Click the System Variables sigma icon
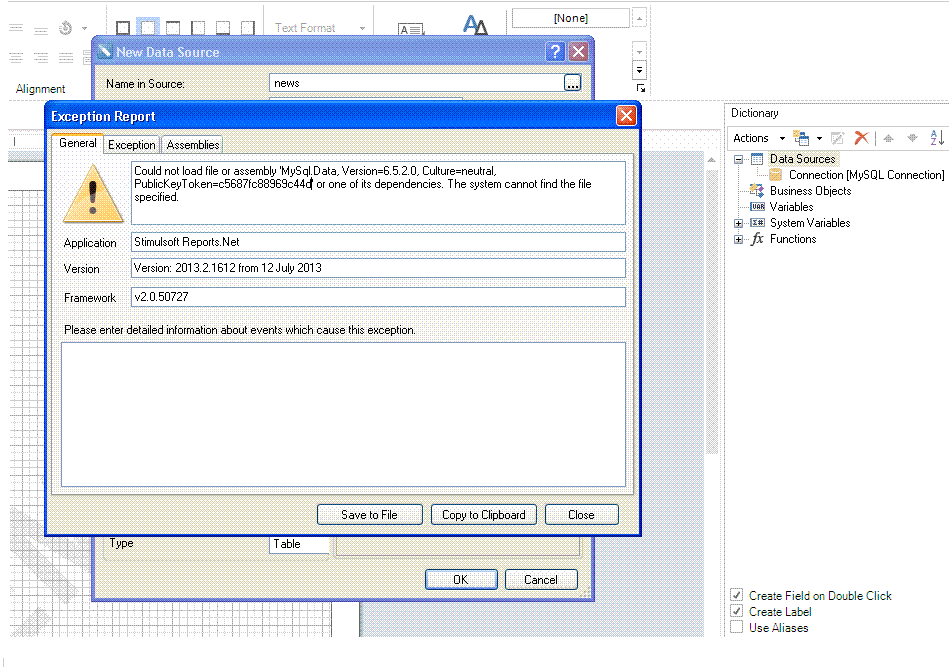The height and width of the screenshot is (667, 949). tap(758, 223)
